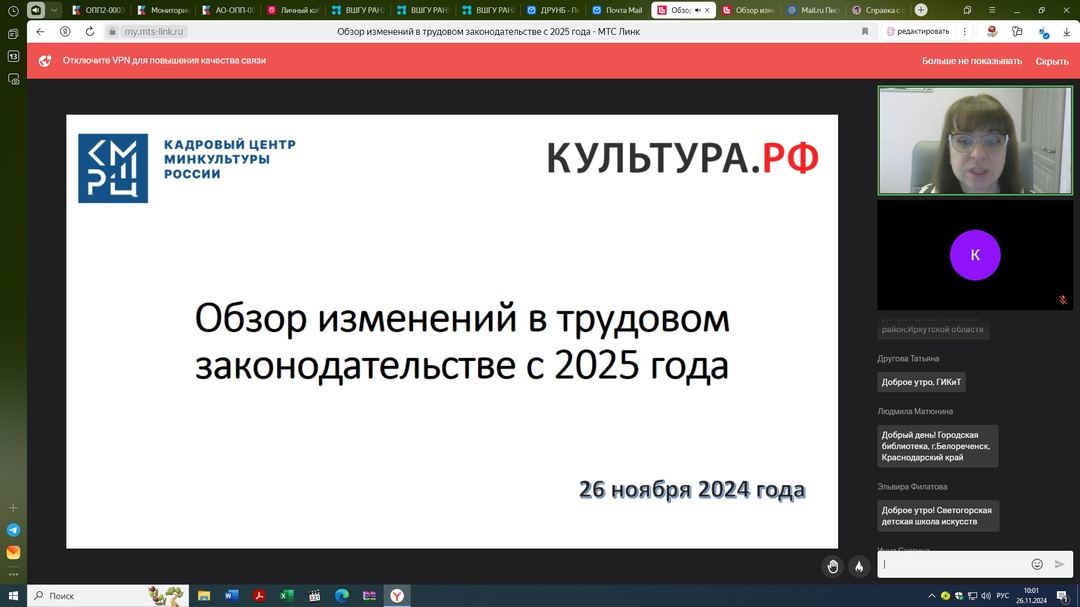This screenshot has height=607, width=1080.
Task: Click the 'редактировать' button in toolbar
Action: click(x=917, y=32)
